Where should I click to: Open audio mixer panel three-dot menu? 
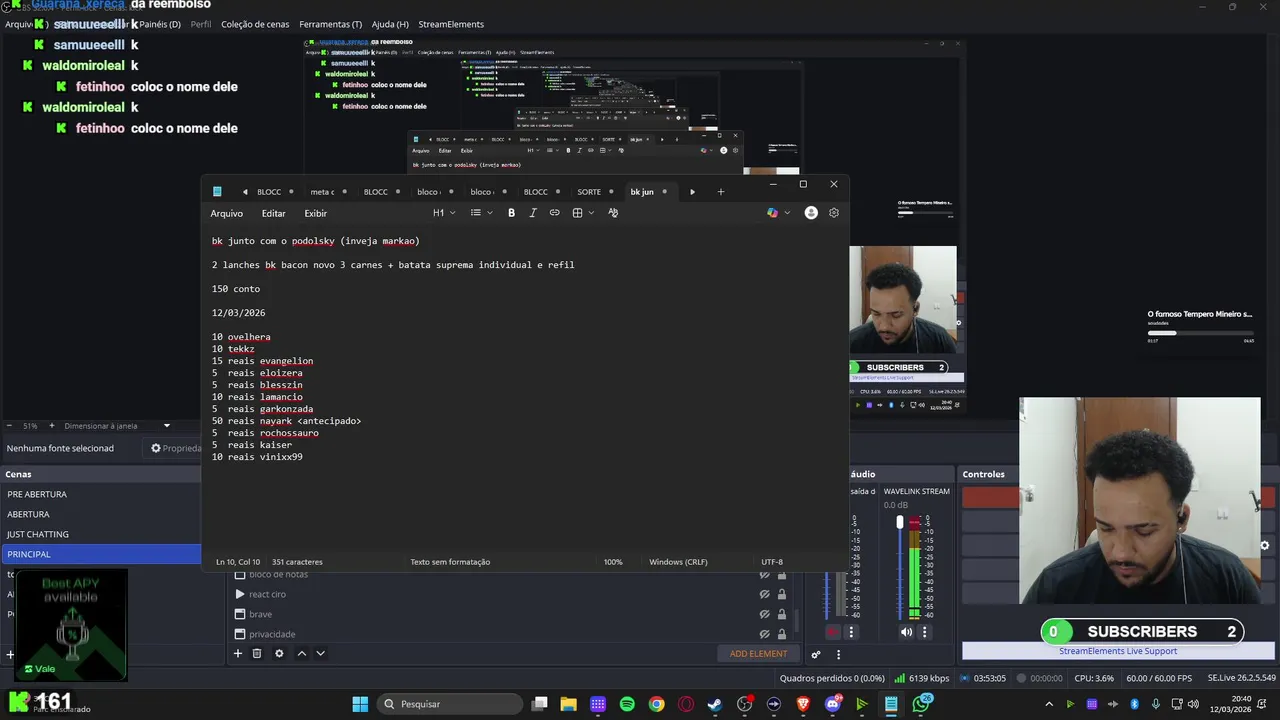(838, 654)
